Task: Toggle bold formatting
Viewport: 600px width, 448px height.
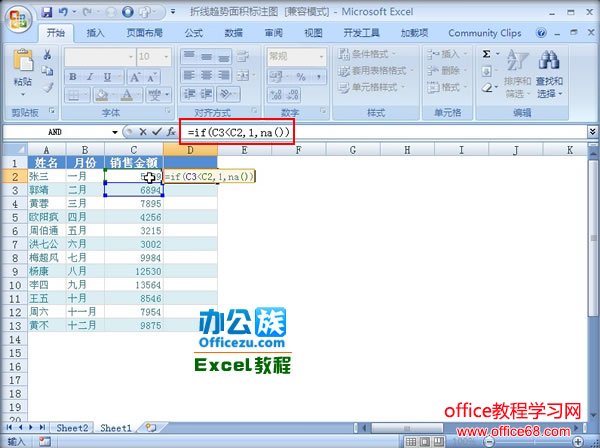Action: [x=73, y=77]
